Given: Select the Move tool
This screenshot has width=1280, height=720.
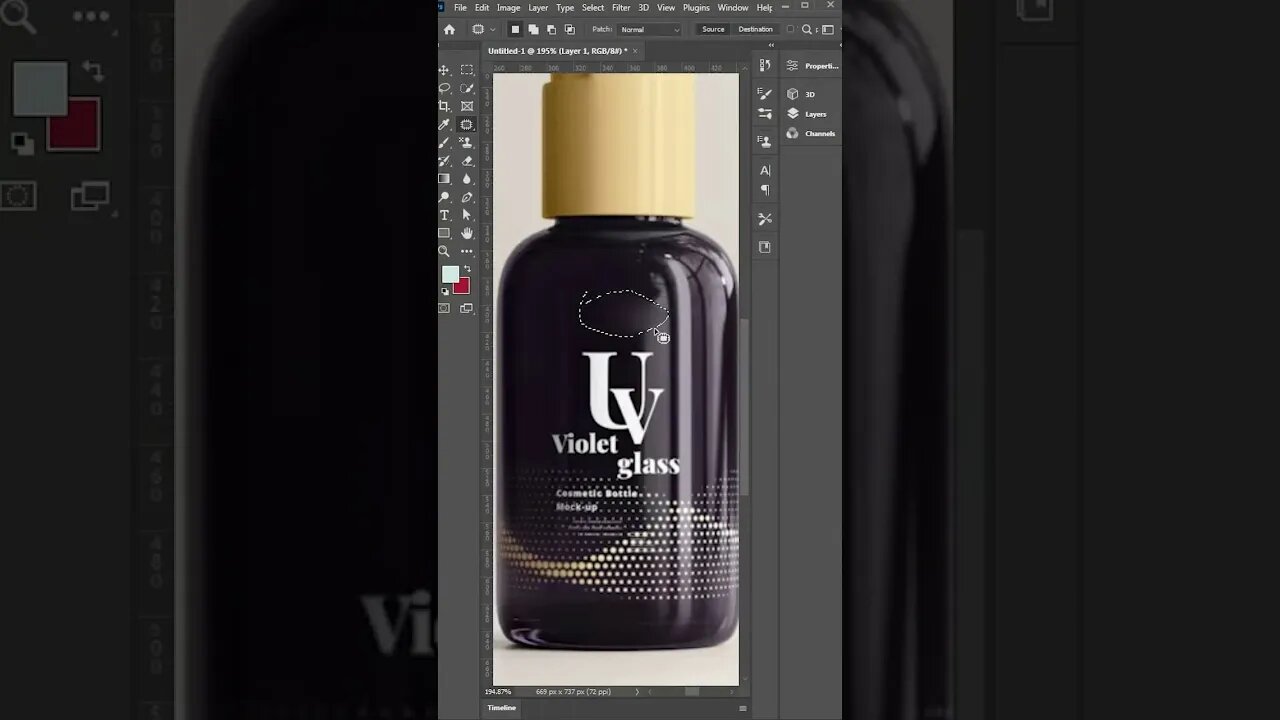Looking at the screenshot, I should pyautogui.click(x=444, y=70).
